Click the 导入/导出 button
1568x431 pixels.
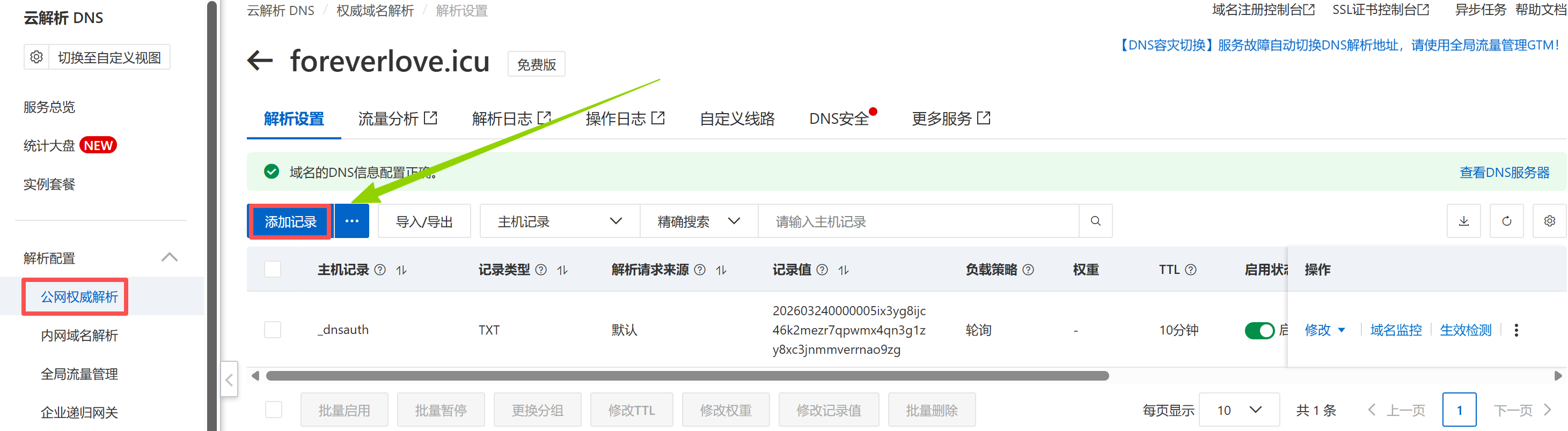click(x=424, y=221)
